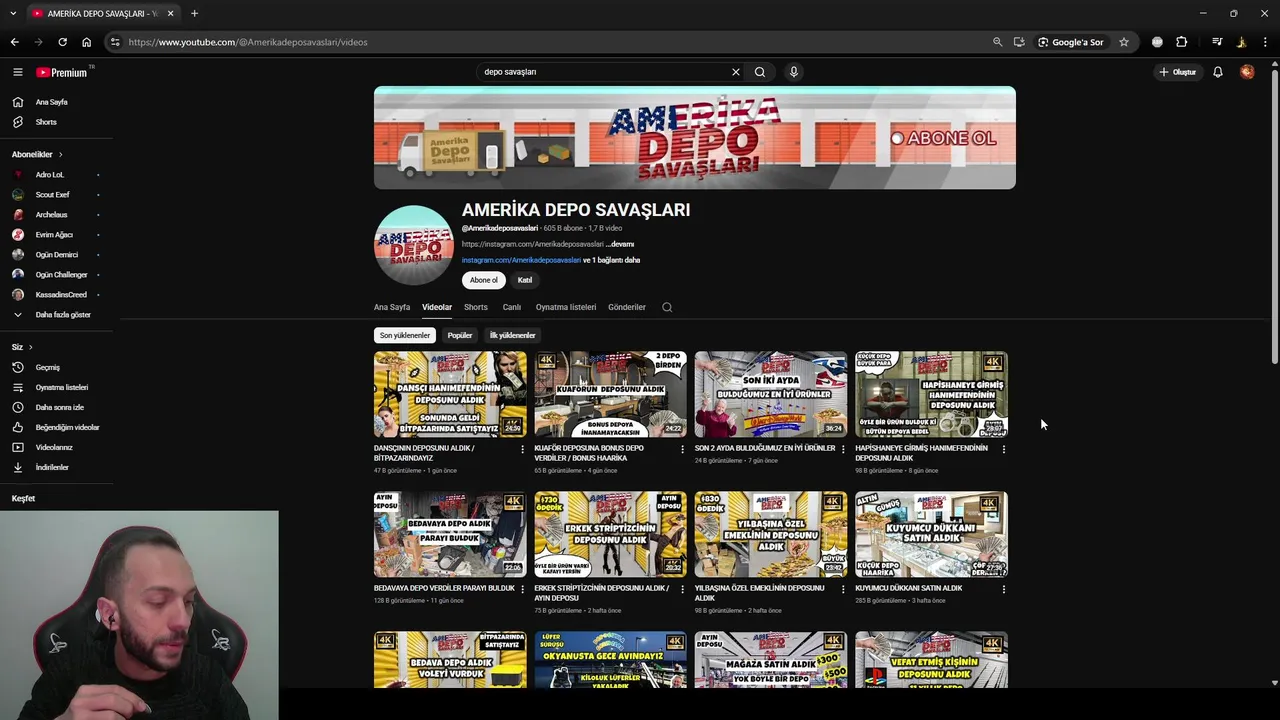Click the YouTube Premium logo
This screenshot has height=720, width=1280.
pos(62,72)
